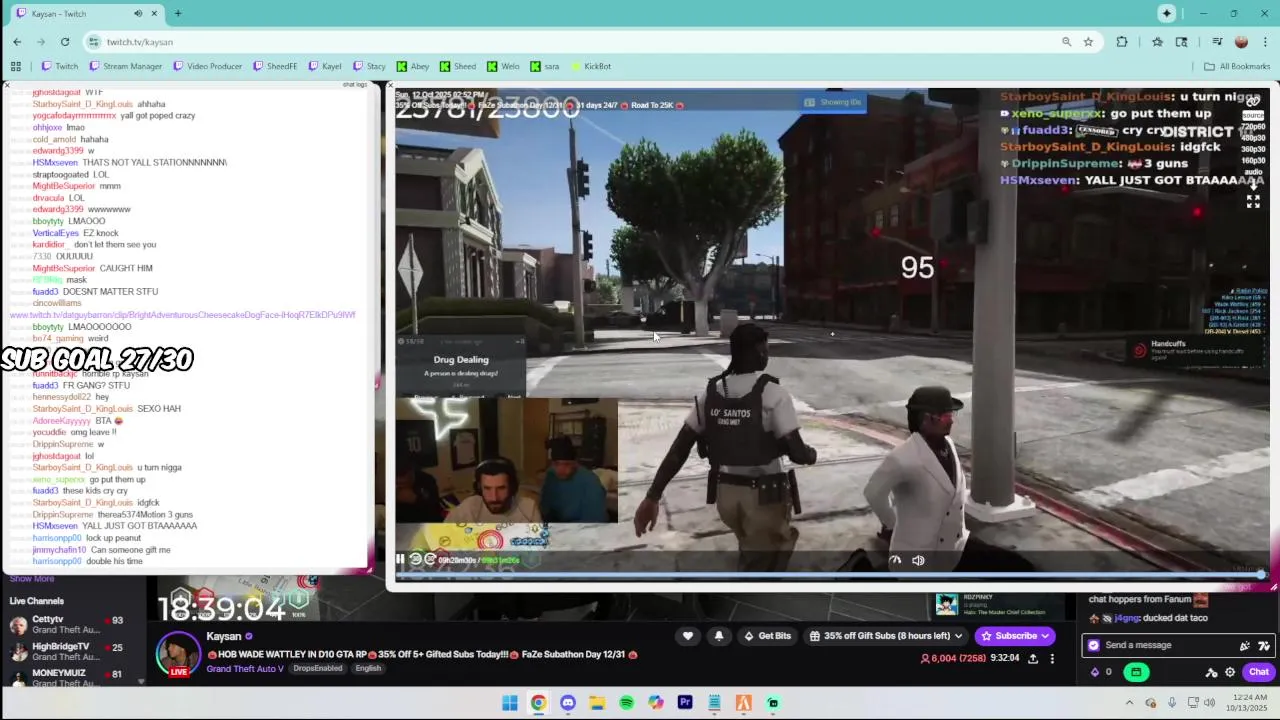Open the 35% off Gift Subs dropdown
This screenshot has height=720, width=1280.
[886, 636]
